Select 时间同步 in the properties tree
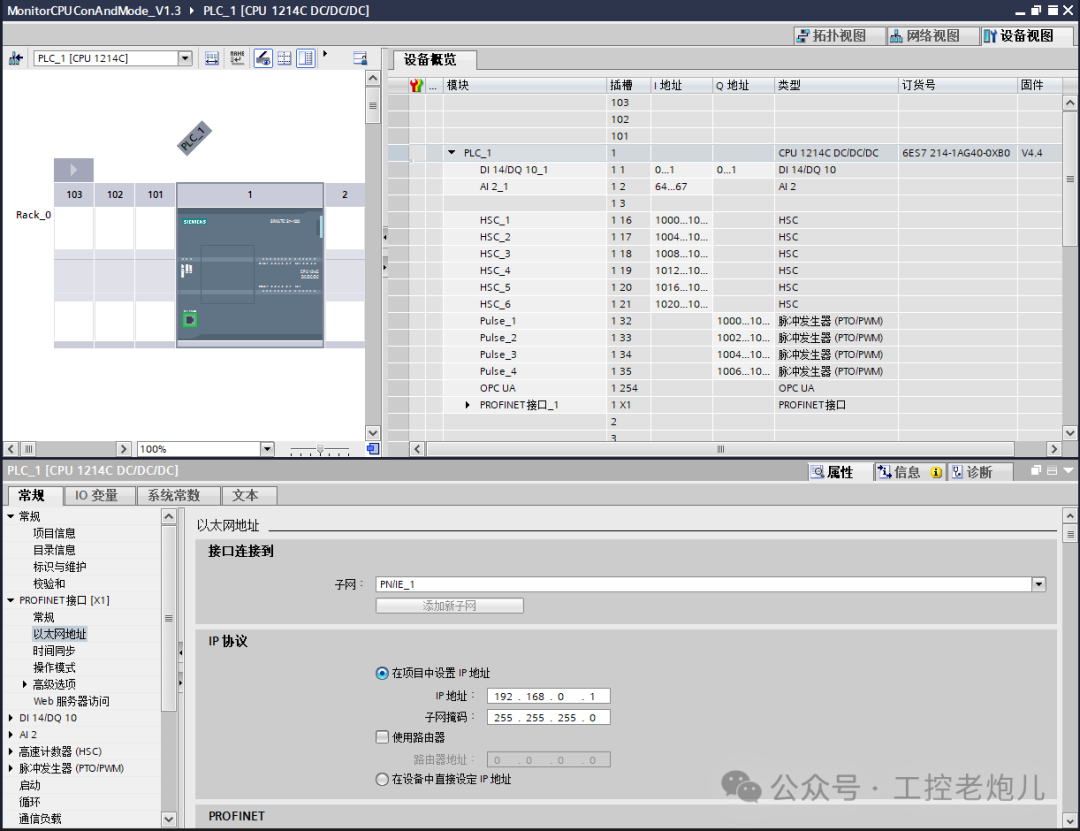1080x831 pixels. (54, 650)
